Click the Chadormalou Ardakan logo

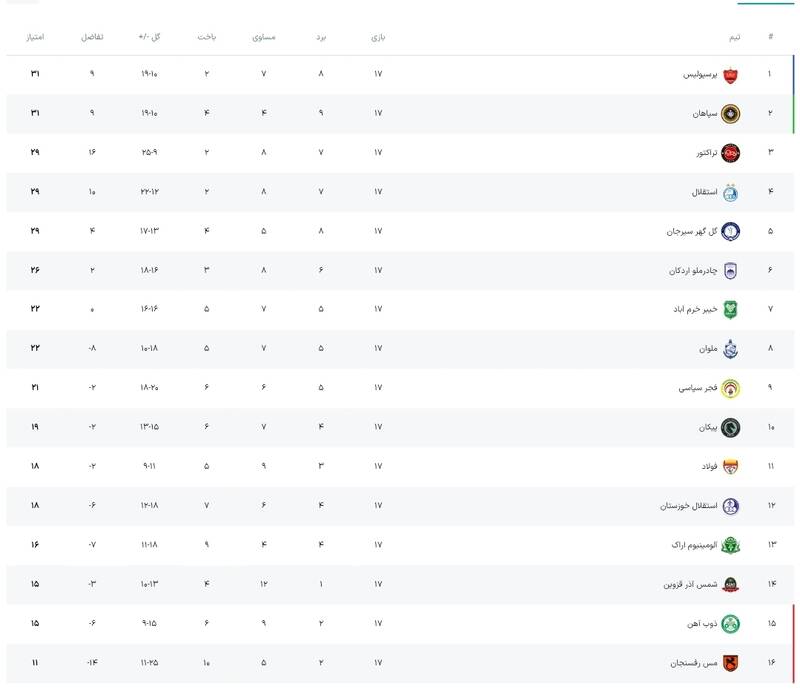click(x=730, y=270)
